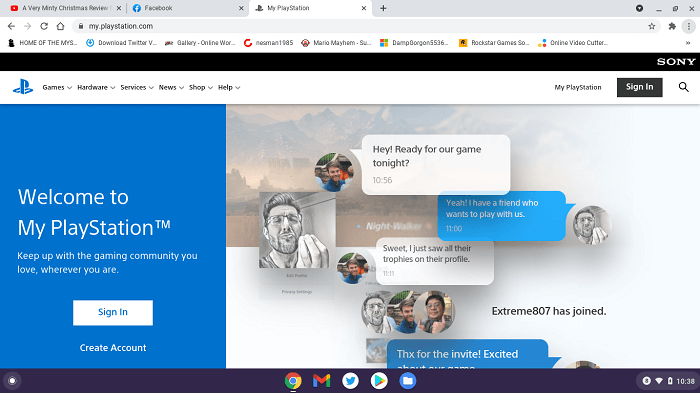The image size is (700, 393).
Task: Open the My PlayStation header link
Action: tap(578, 88)
